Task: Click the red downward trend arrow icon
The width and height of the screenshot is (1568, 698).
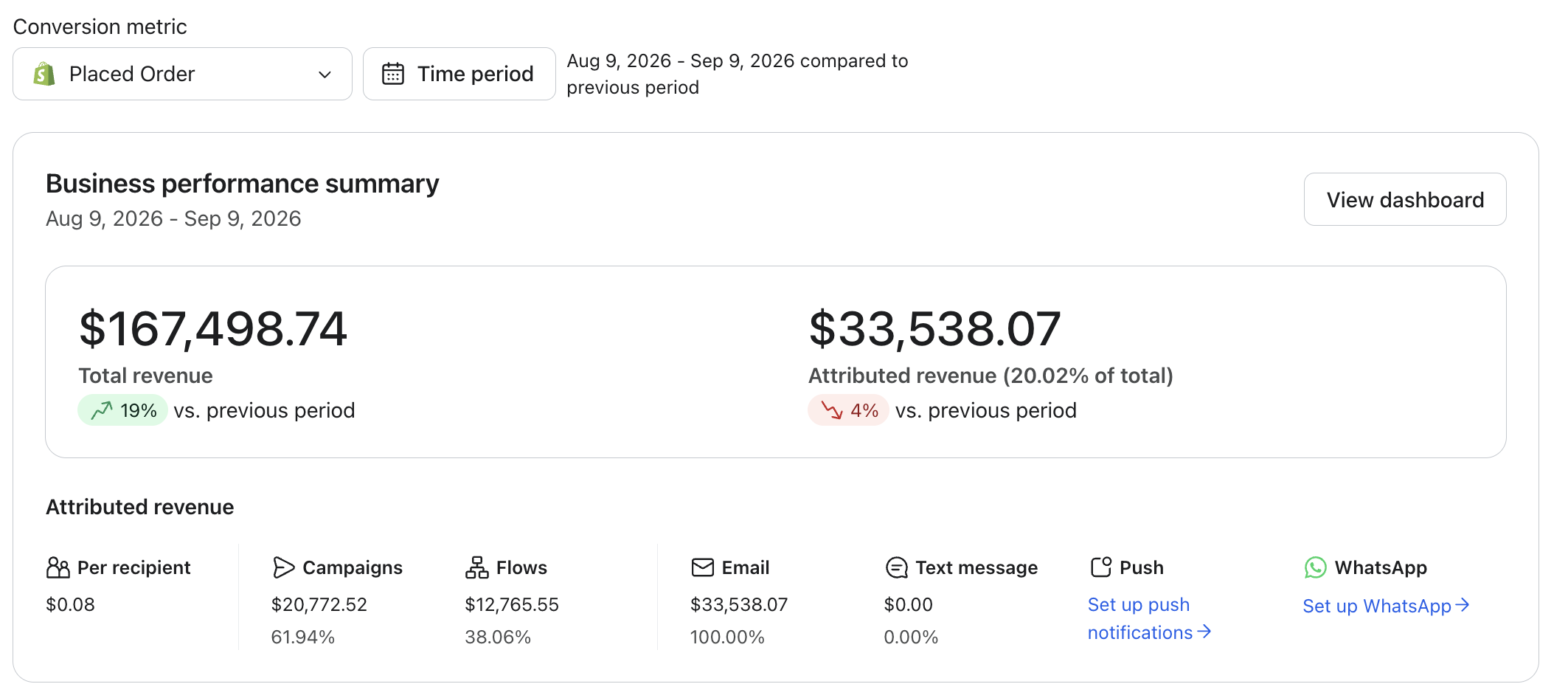Action: pos(832,410)
